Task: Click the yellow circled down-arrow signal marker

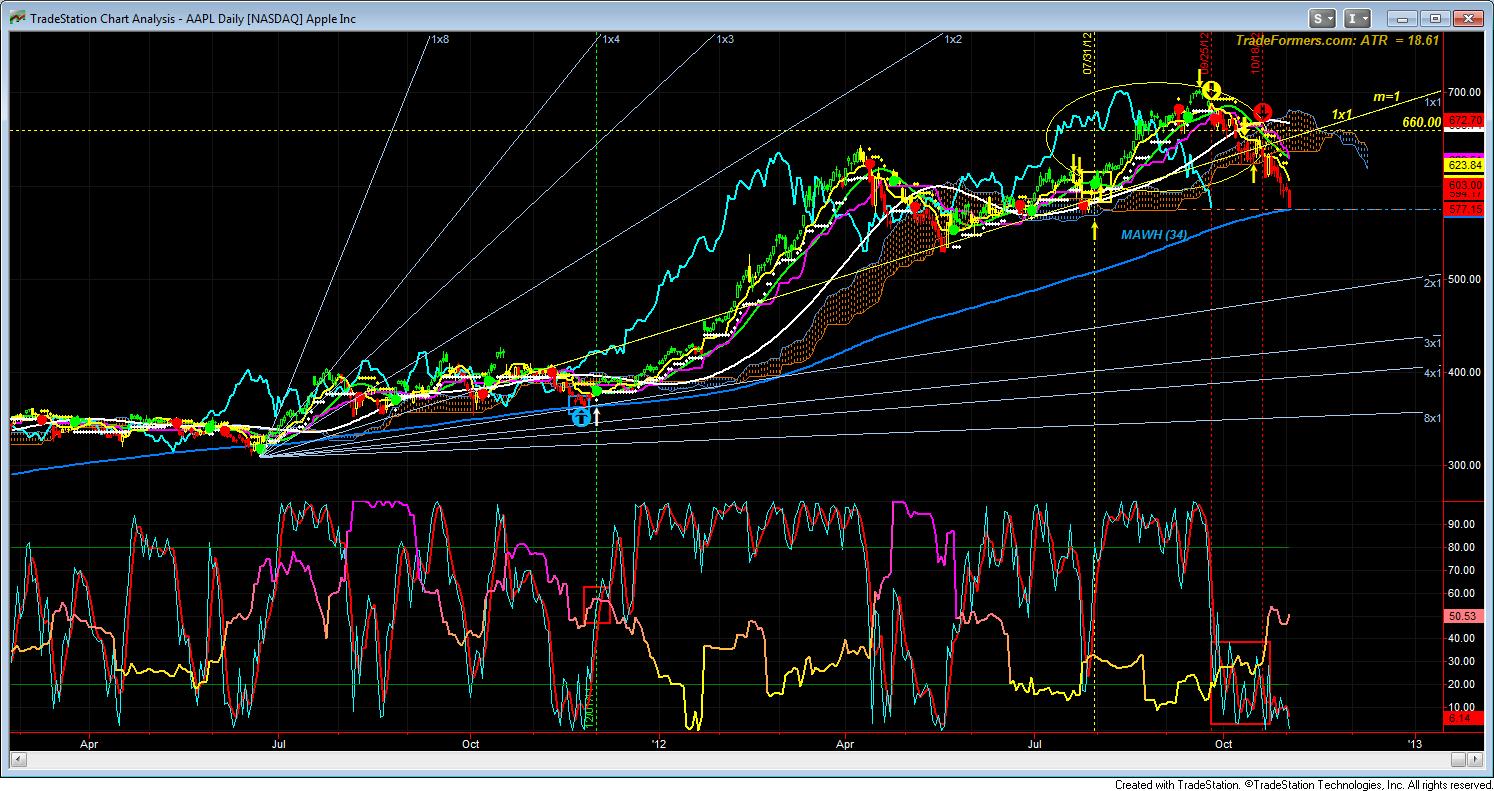Action: pyautogui.click(x=1211, y=89)
